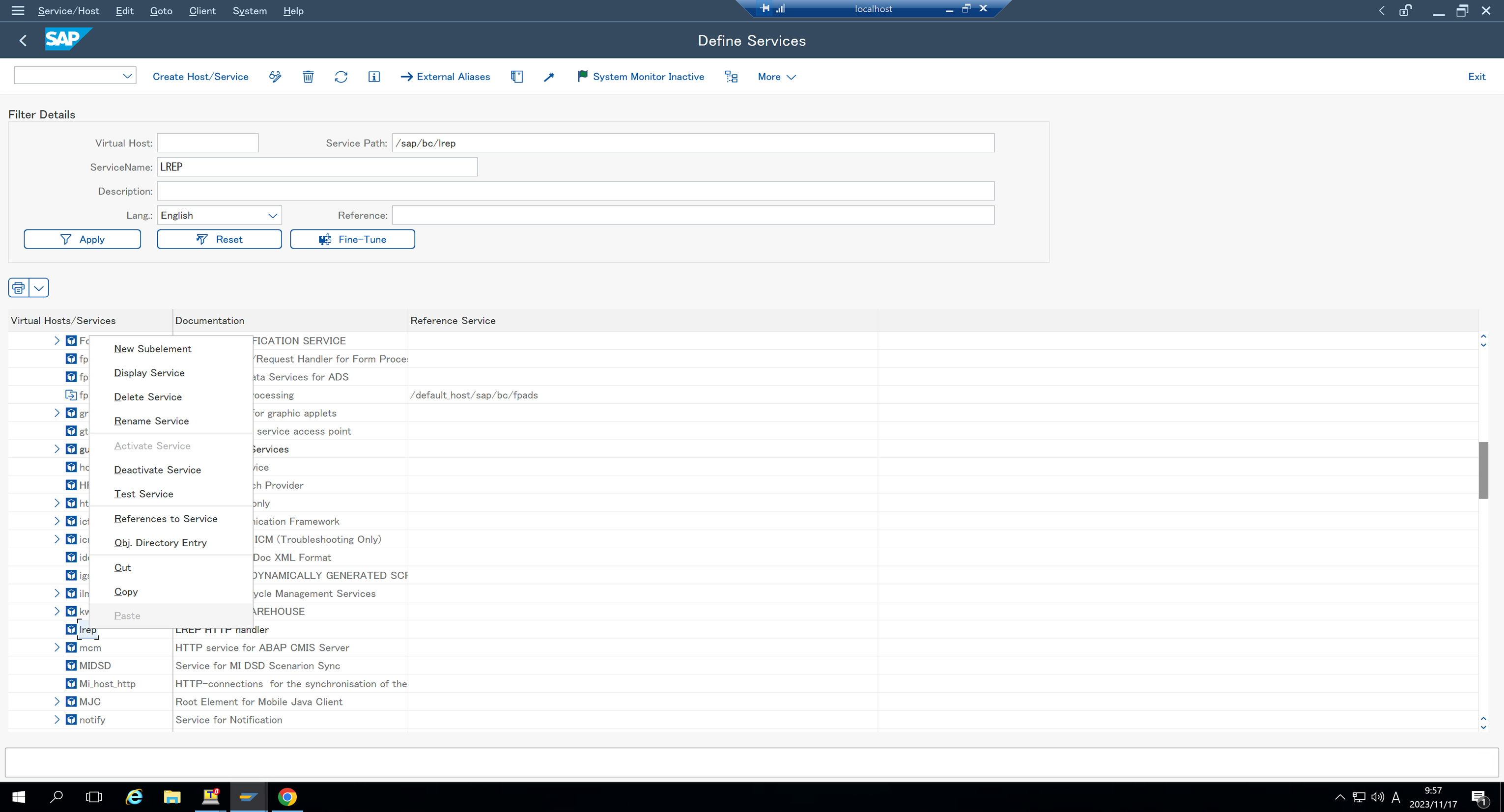Click the back navigation arrow

[23, 40]
